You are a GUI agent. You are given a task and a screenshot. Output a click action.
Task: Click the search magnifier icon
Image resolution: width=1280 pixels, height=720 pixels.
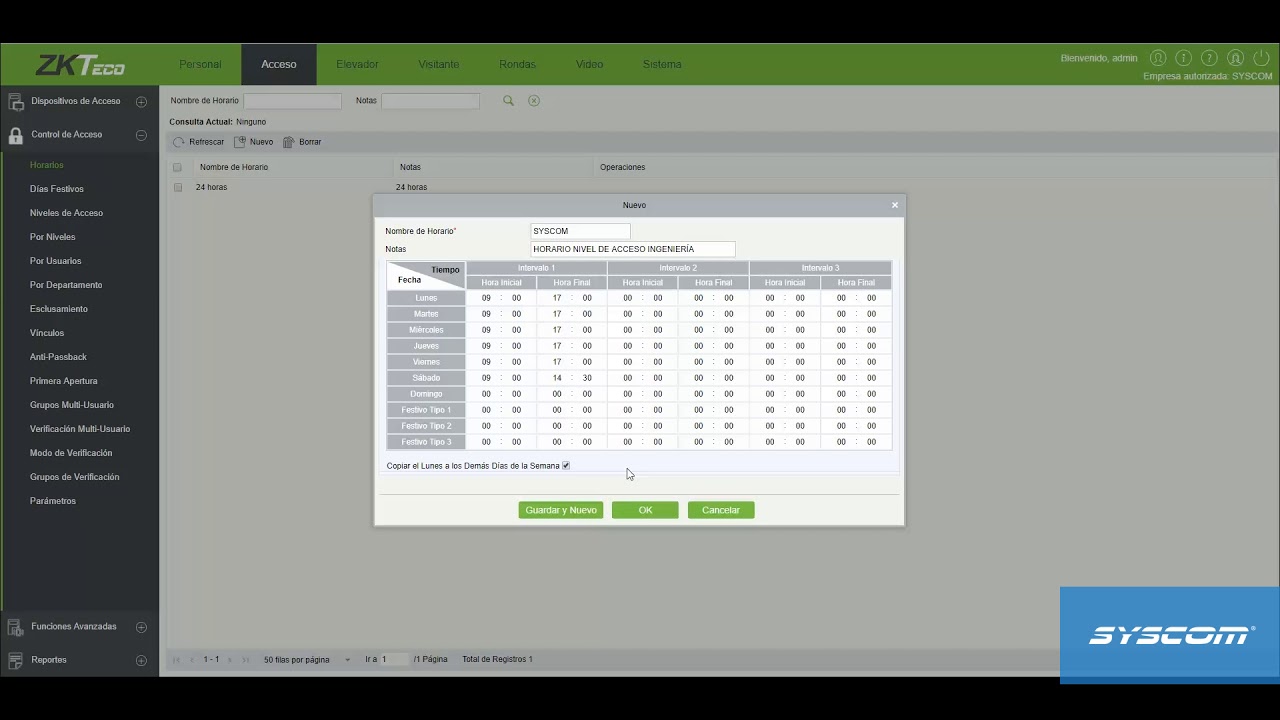[x=508, y=101]
